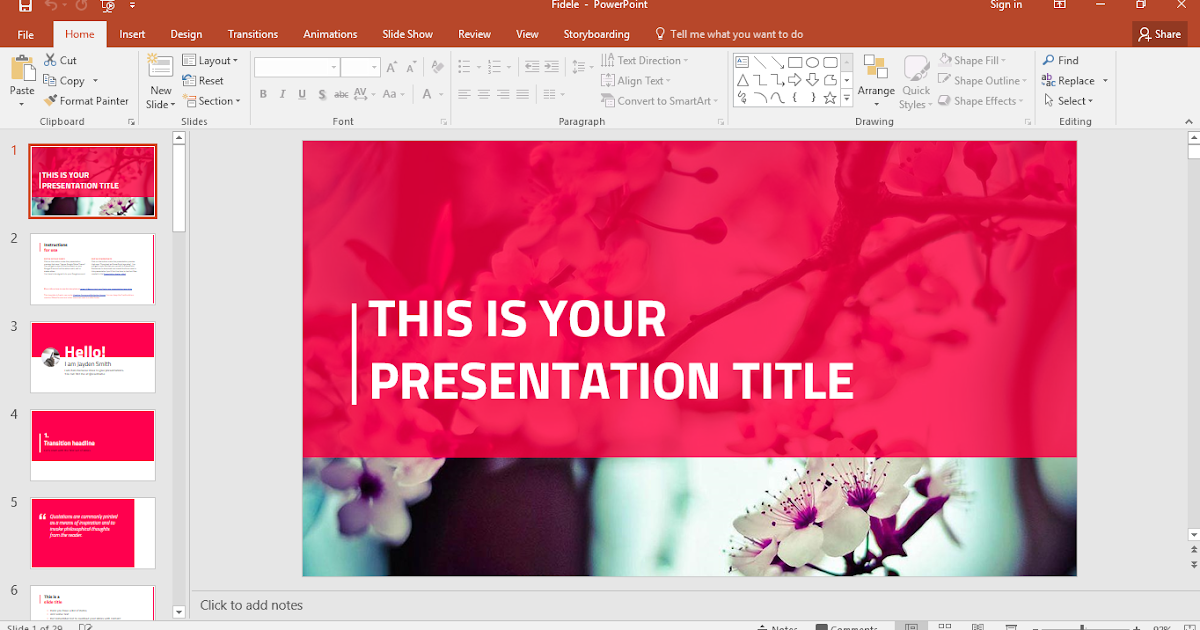The height and width of the screenshot is (630, 1200).
Task: Switch to the Design tab
Action: [186, 33]
